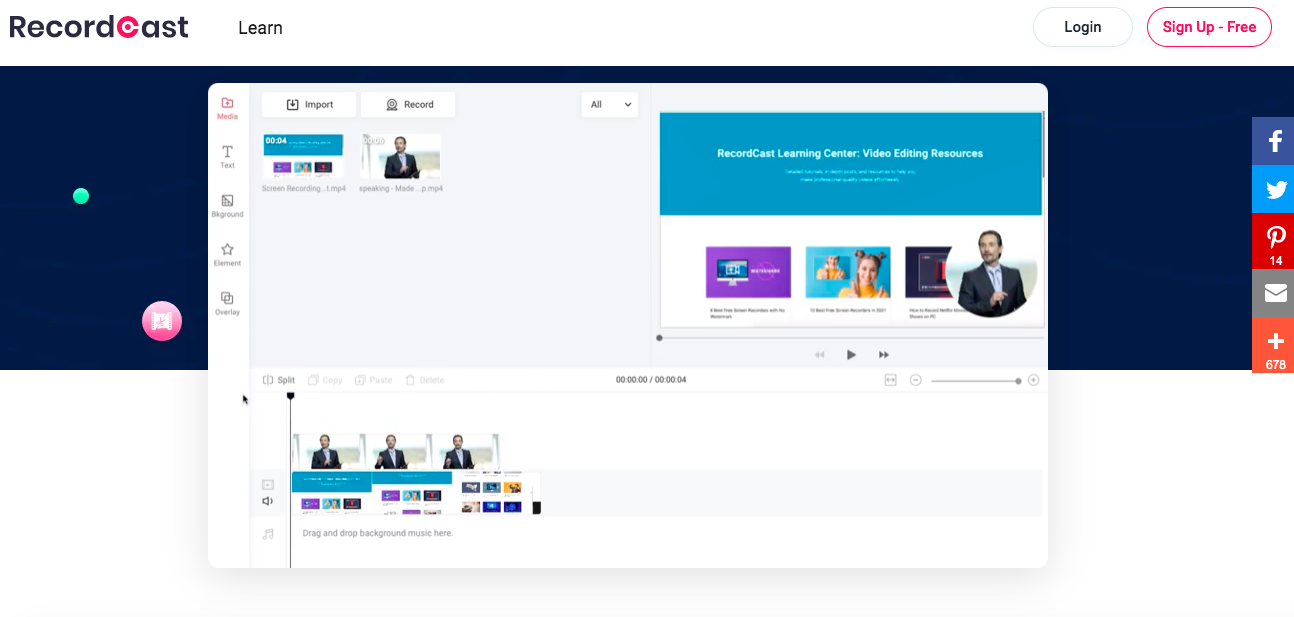The height and width of the screenshot is (617, 1294).
Task: Play the preview video
Action: tap(851, 354)
